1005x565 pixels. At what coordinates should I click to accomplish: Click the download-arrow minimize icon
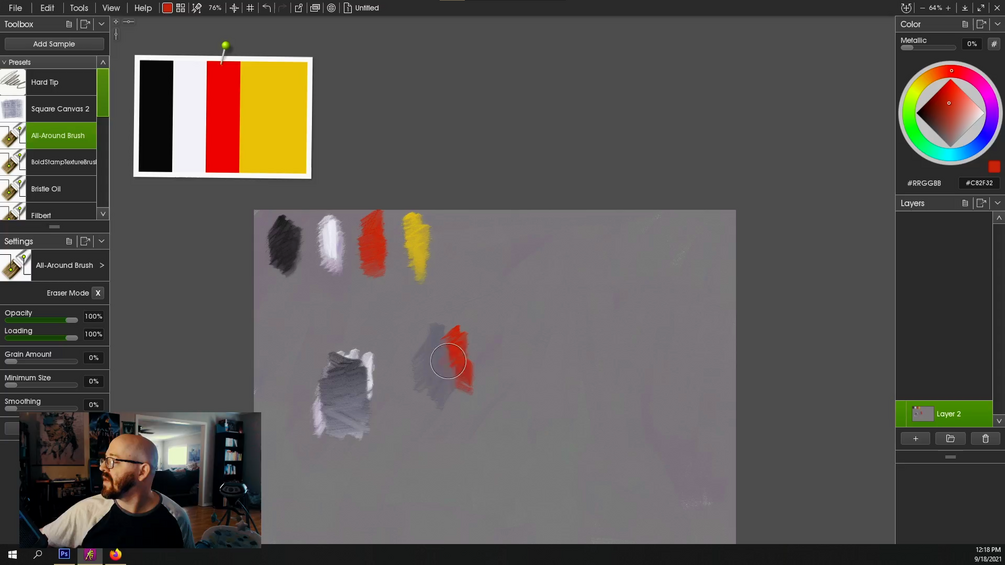[x=965, y=8]
